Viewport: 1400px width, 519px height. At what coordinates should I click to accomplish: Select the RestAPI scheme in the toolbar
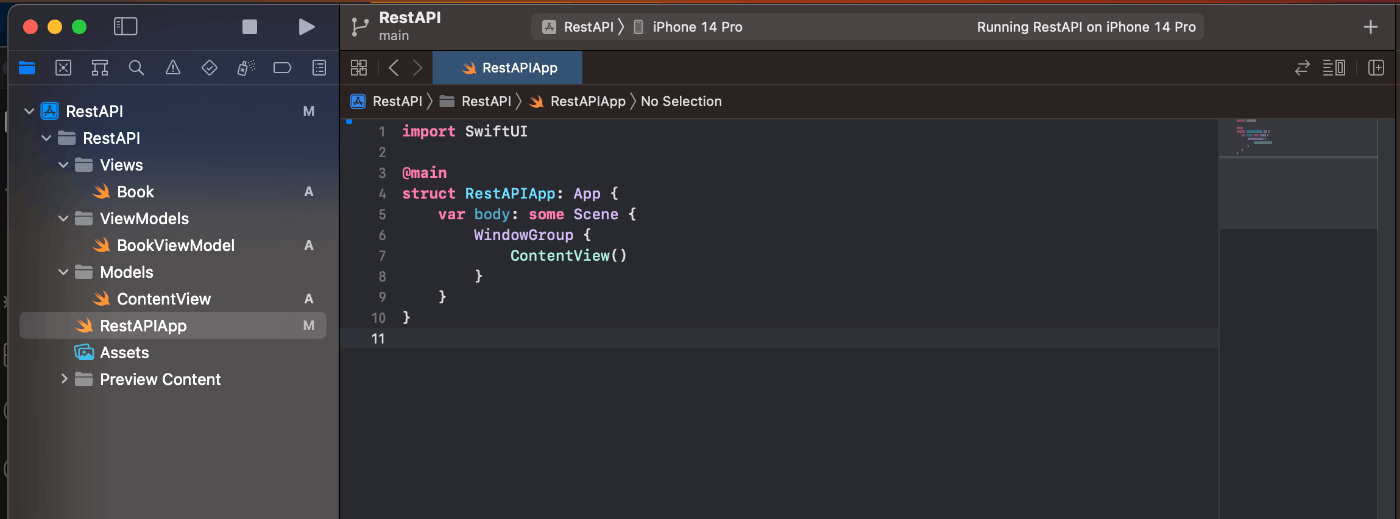pos(578,27)
